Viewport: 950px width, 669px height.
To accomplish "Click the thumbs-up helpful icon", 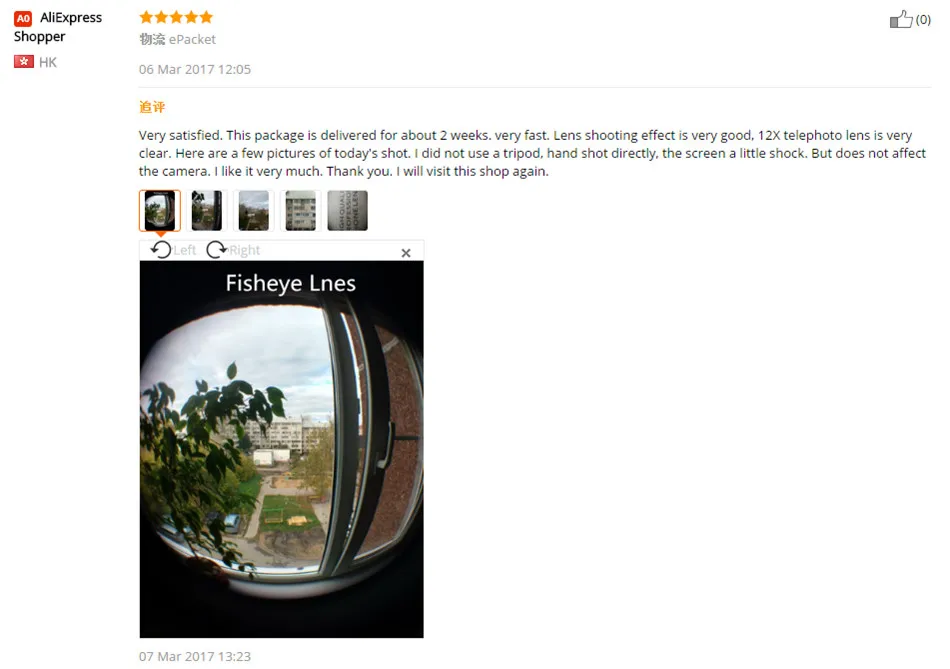I will (x=901, y=19).
